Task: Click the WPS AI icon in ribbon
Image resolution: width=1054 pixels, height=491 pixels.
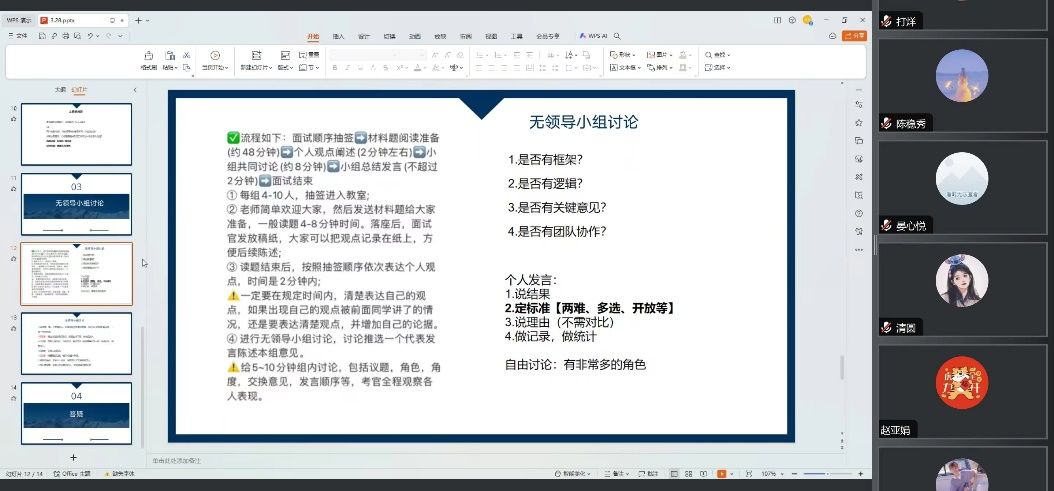Action: click(594, 35)
